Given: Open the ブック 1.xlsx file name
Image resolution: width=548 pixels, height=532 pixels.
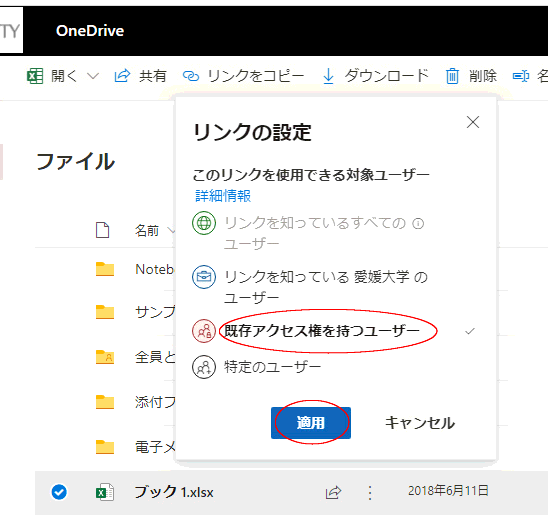Looking at the screenshot, I should point(174,492).
